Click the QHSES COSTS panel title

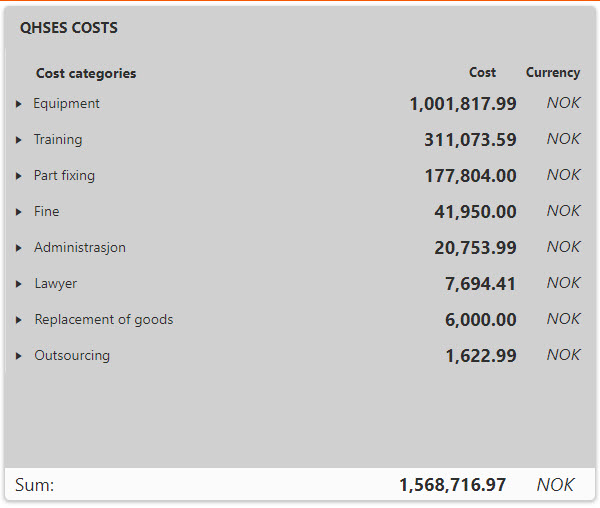tap(69, 28)
